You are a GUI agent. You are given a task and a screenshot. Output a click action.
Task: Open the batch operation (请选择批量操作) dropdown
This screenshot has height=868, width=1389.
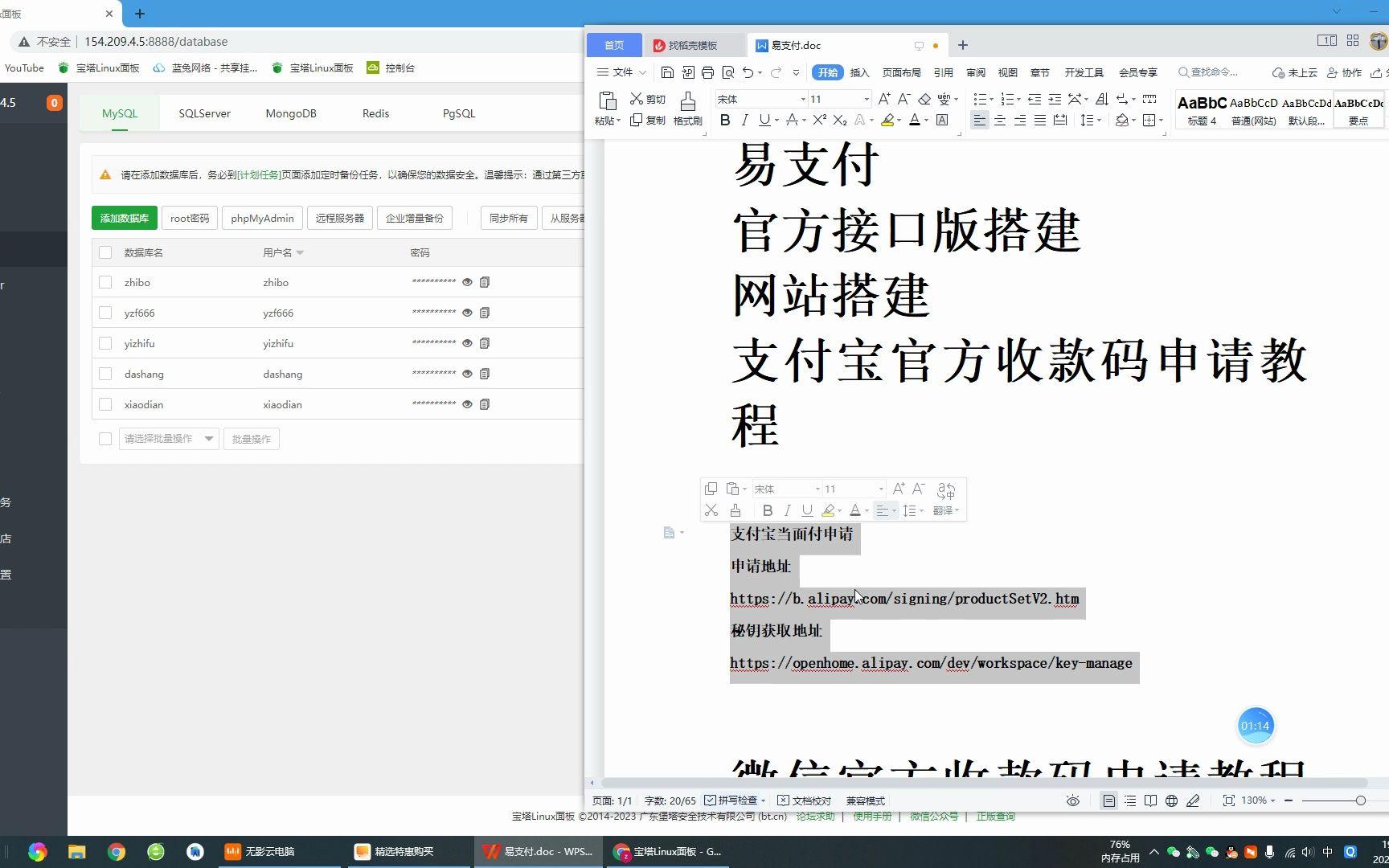[169, 439]
